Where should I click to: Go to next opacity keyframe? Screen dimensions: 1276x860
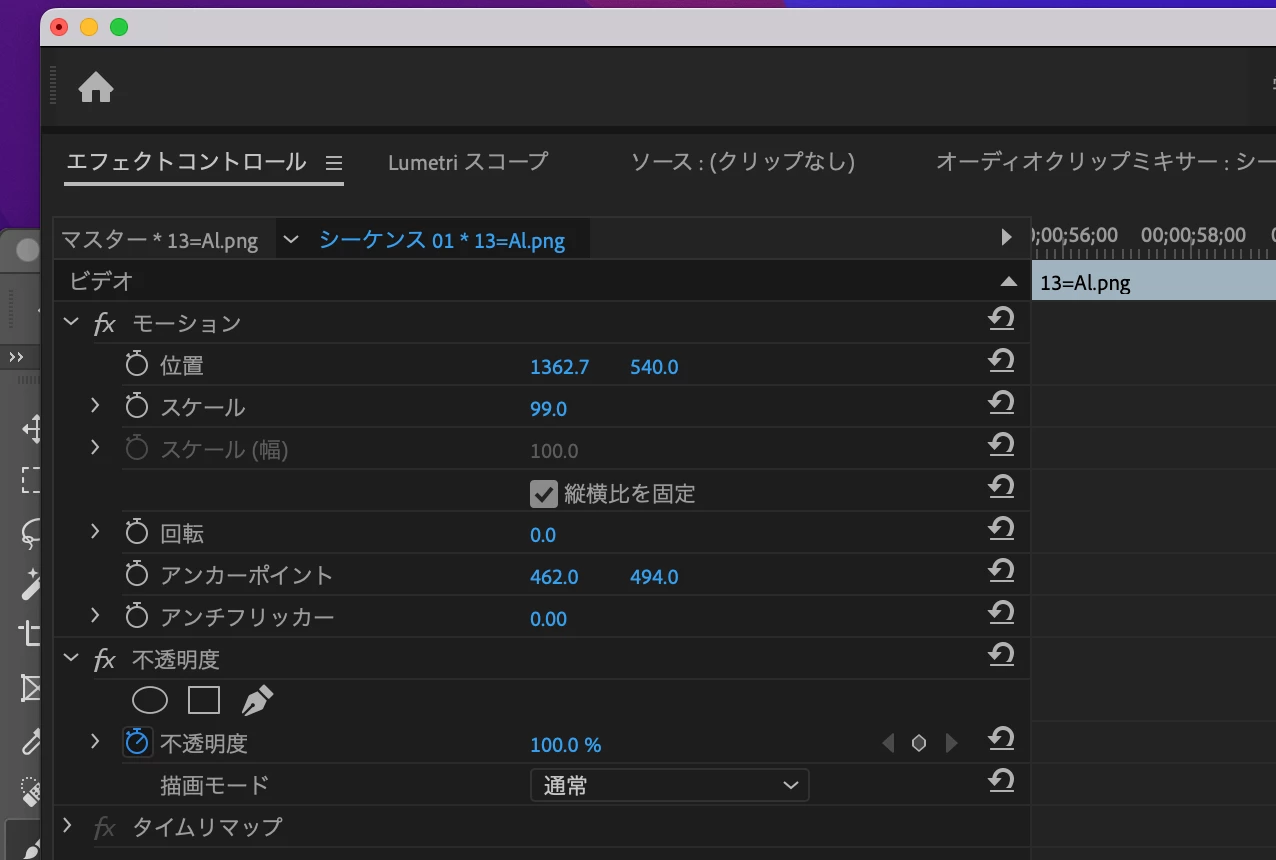click(951, 743)
